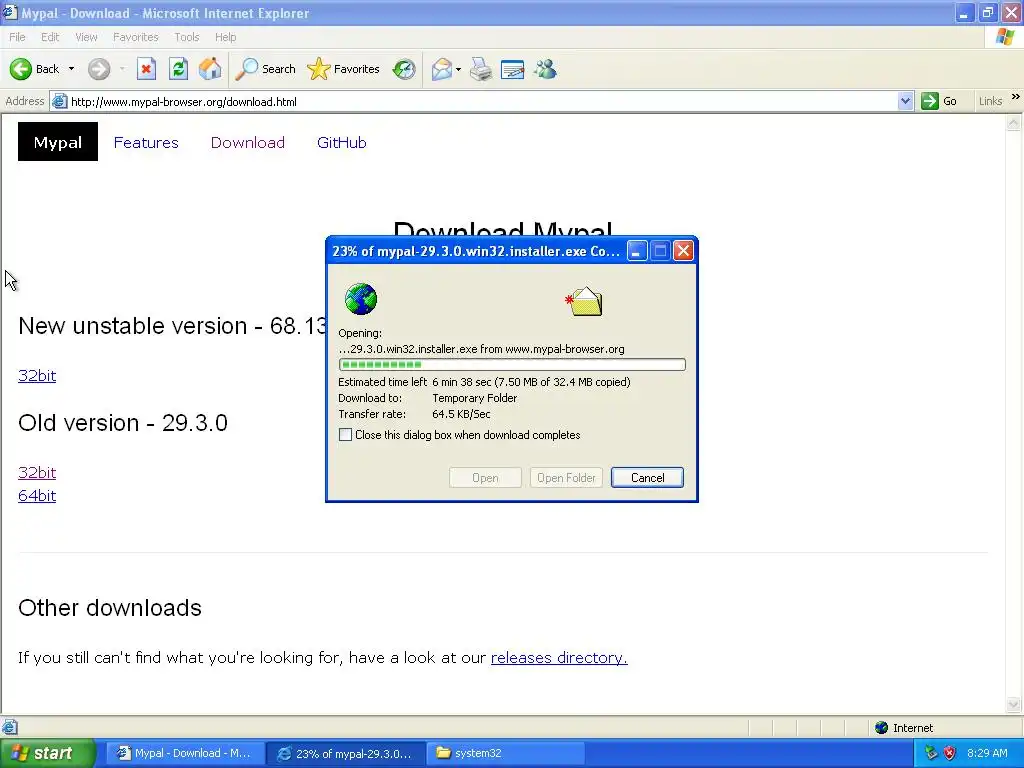Click the status bar page icon at left
1024x768 pixels.
(10, 727)
